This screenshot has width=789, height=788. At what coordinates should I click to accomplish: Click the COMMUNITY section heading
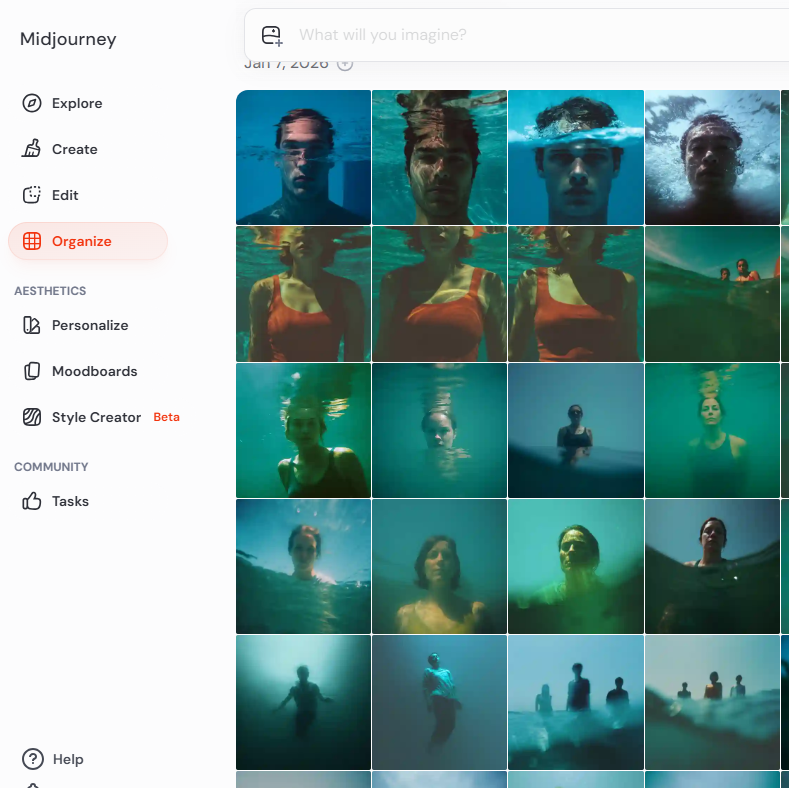pyautogui.click(x=51, y=467)
